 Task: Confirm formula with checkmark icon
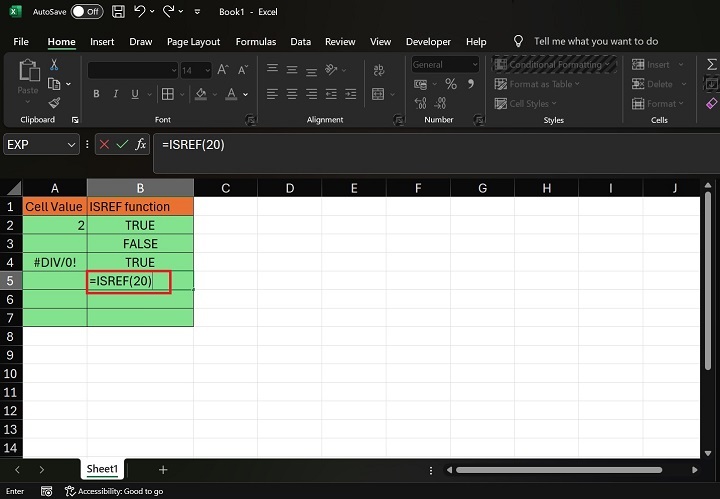click(x=122, y=145)
